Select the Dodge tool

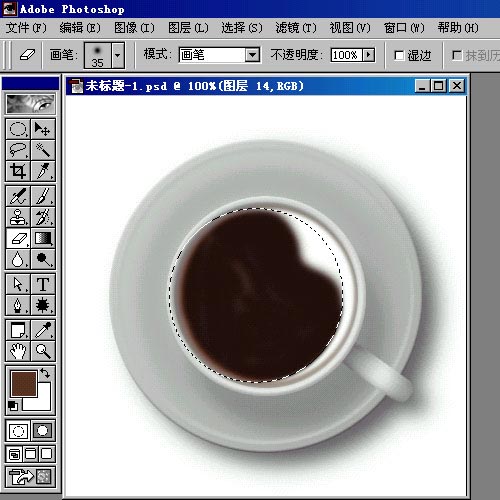(43, 259)
